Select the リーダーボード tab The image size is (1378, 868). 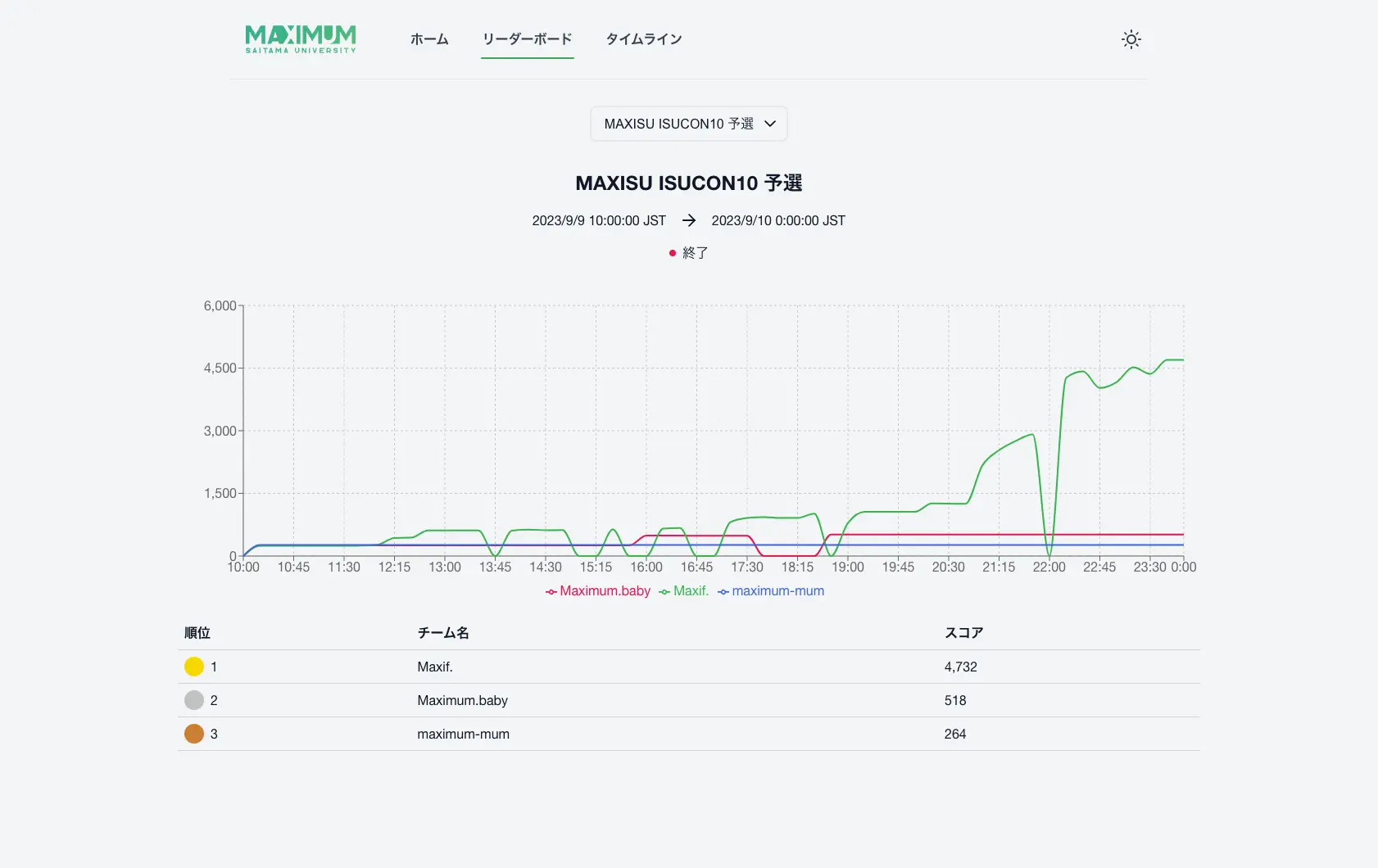click(x=528, y=39)
